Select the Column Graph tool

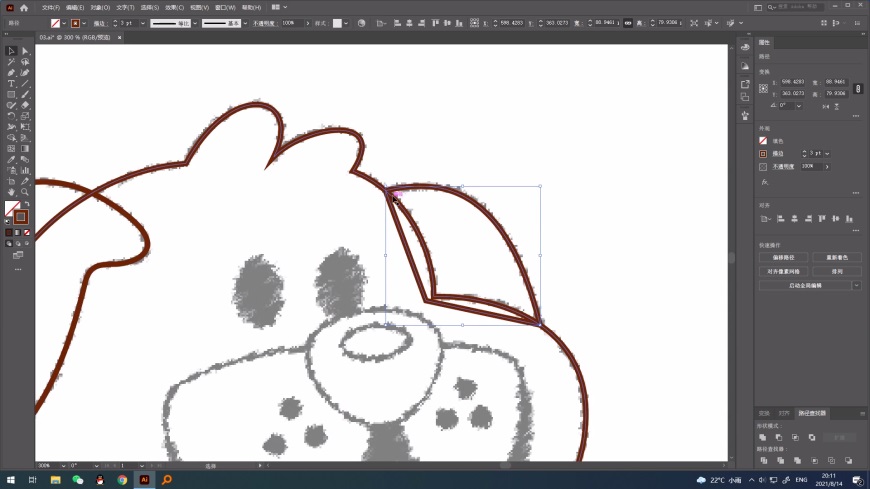(x=25, y=170)
